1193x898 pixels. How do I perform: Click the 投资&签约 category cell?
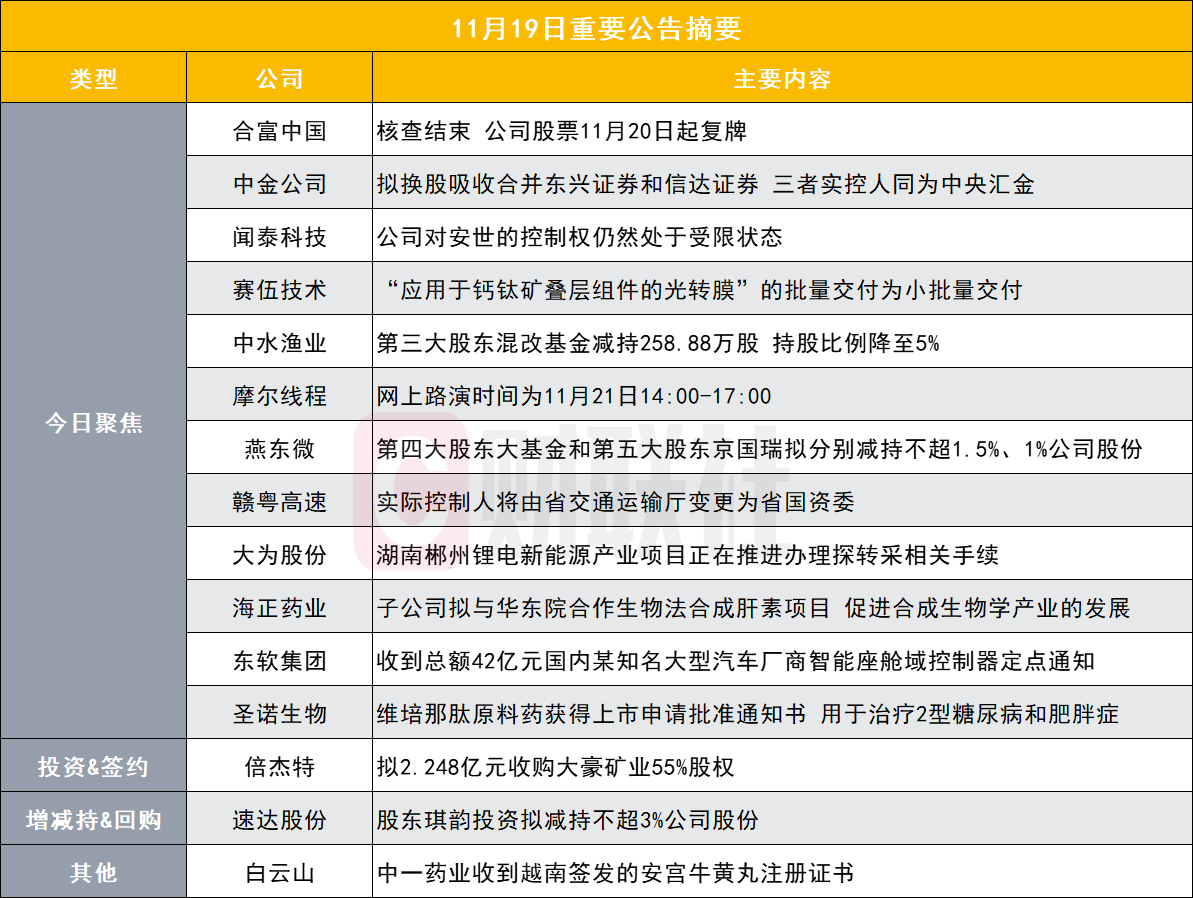pyautogui.click(x=94, y=766)
